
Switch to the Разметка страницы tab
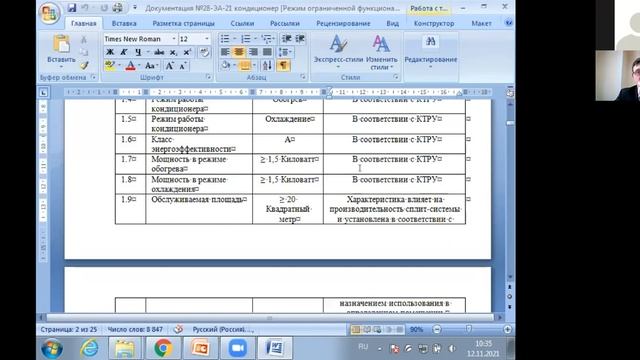coord(183,23)
